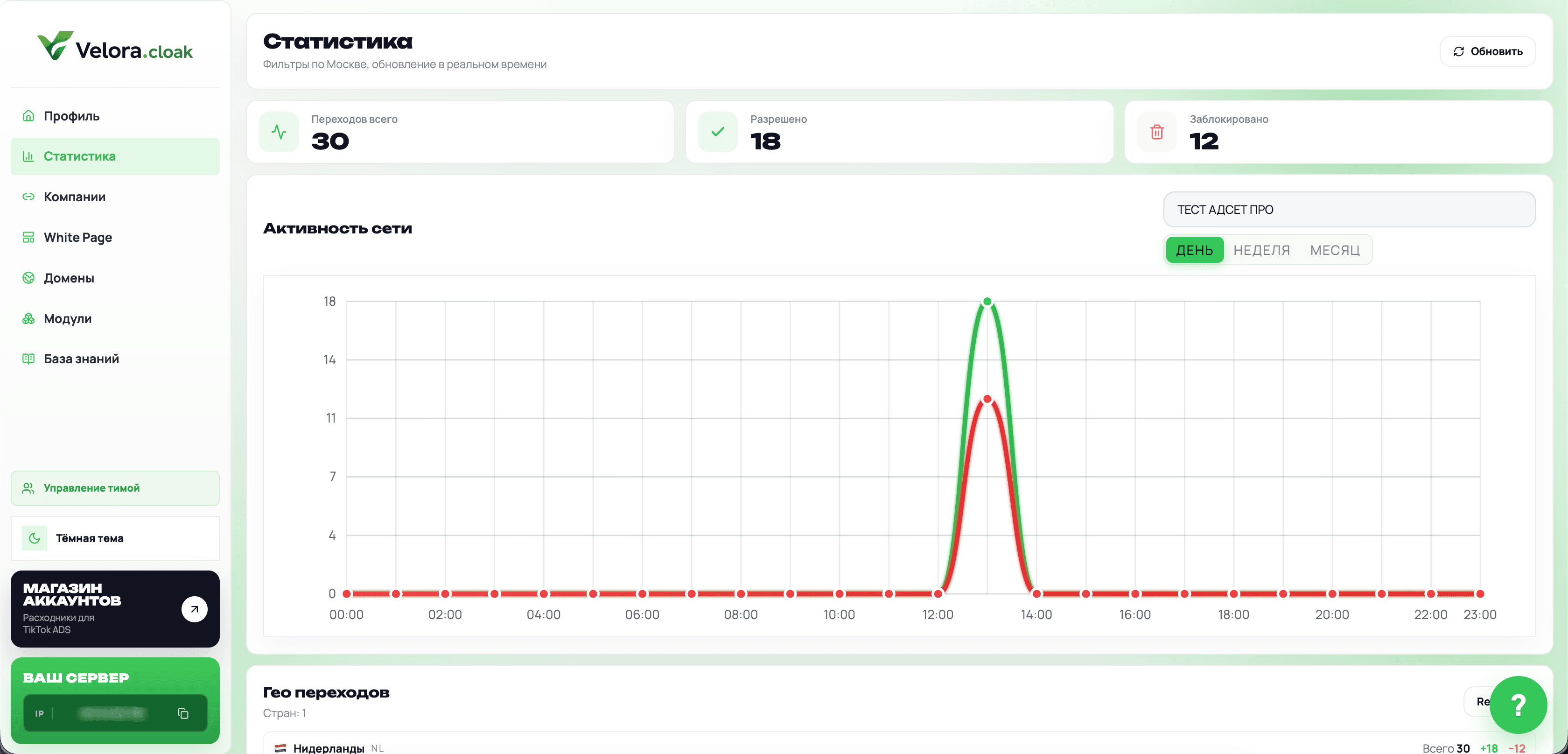Select the ДЕНЬ period

(x=1194, y=250)
